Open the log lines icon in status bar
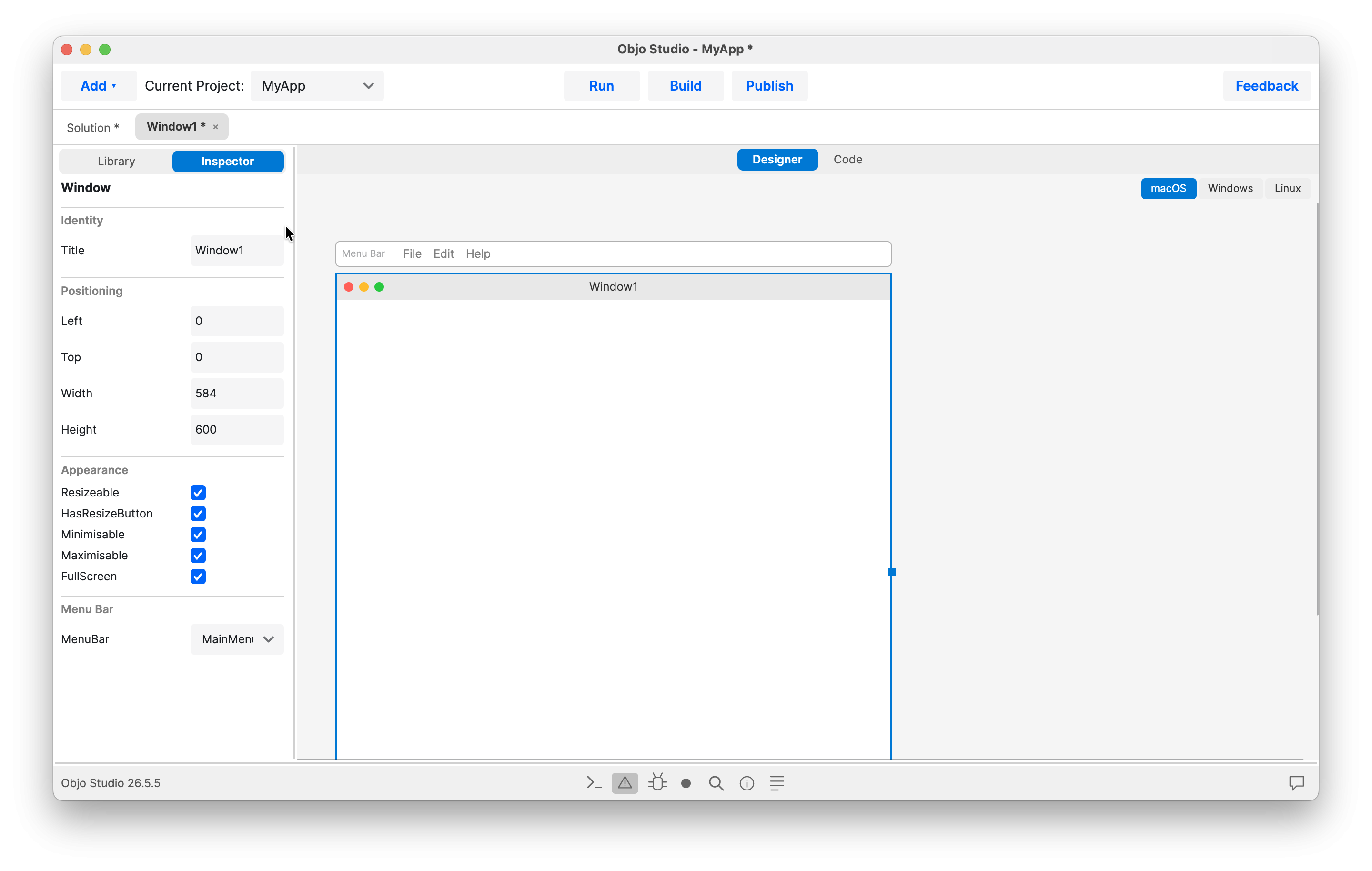 pyautogui.click(x=777, y=783)
